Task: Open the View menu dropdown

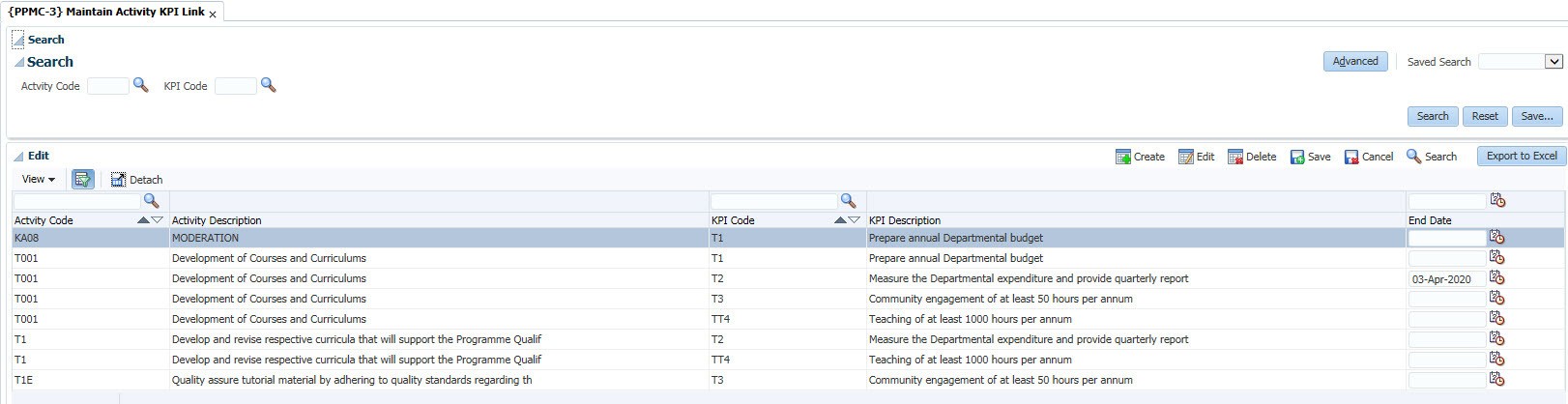Action: (39, 180)
